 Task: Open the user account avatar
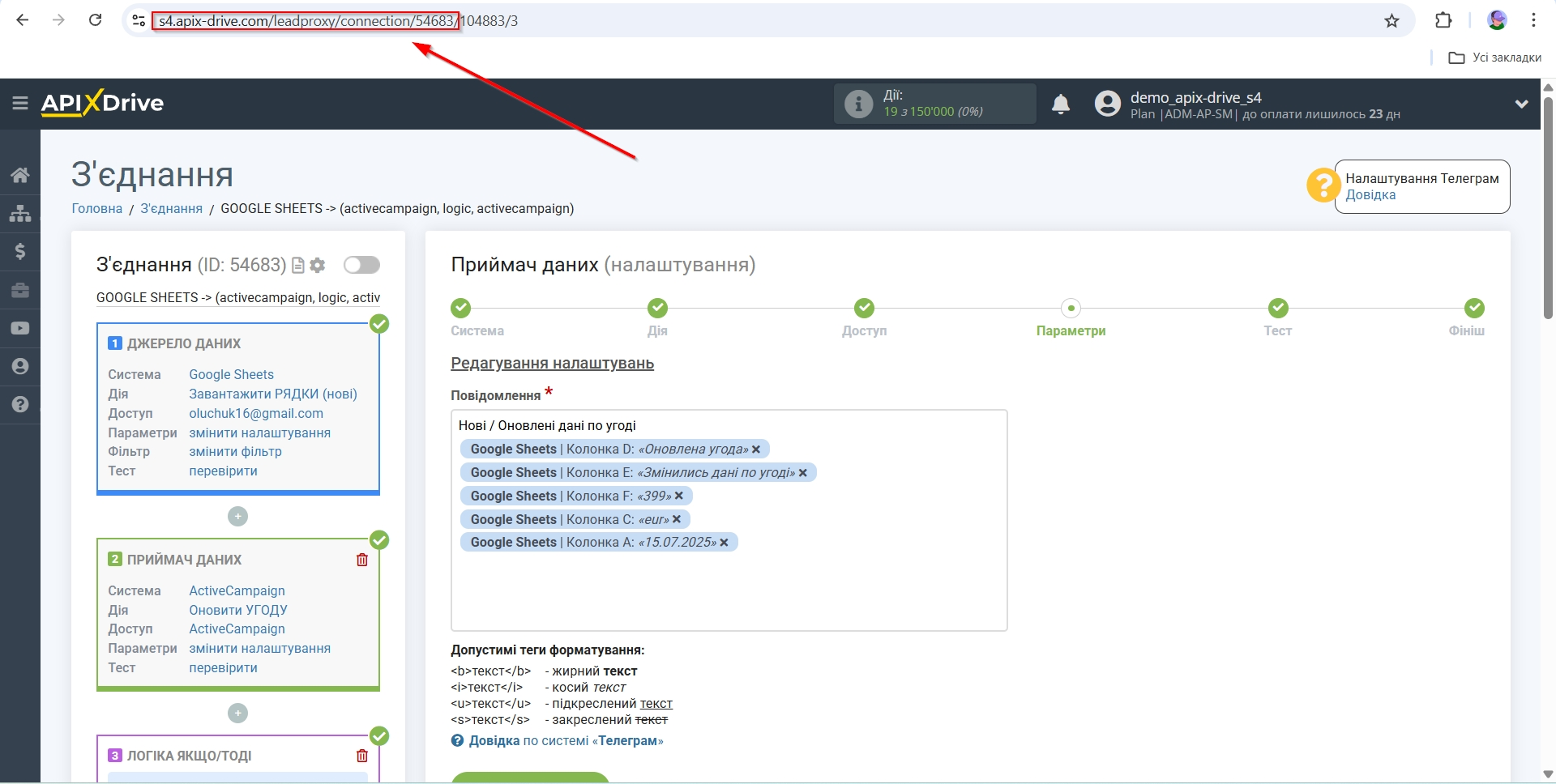(x=1107, y=104)
